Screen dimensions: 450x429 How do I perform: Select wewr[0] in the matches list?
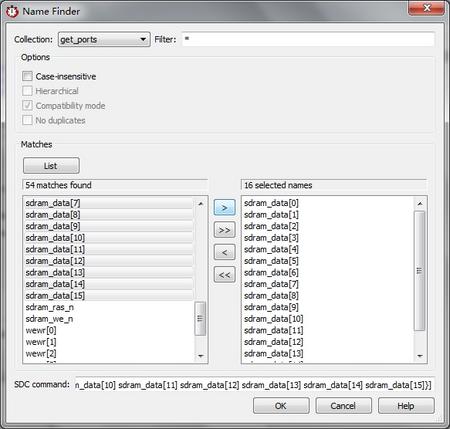coord(41,330)
